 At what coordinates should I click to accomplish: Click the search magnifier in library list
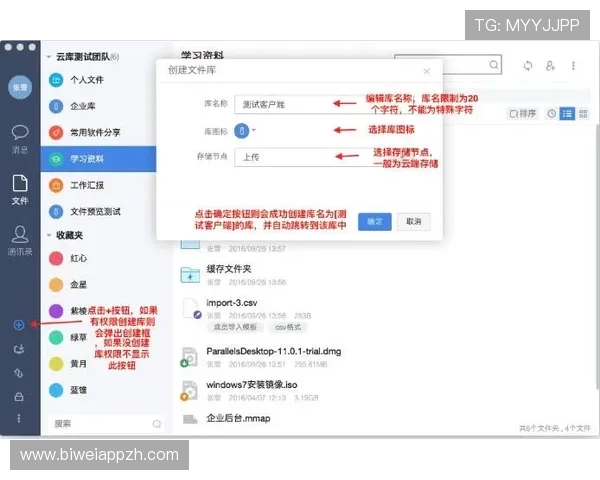157,424
